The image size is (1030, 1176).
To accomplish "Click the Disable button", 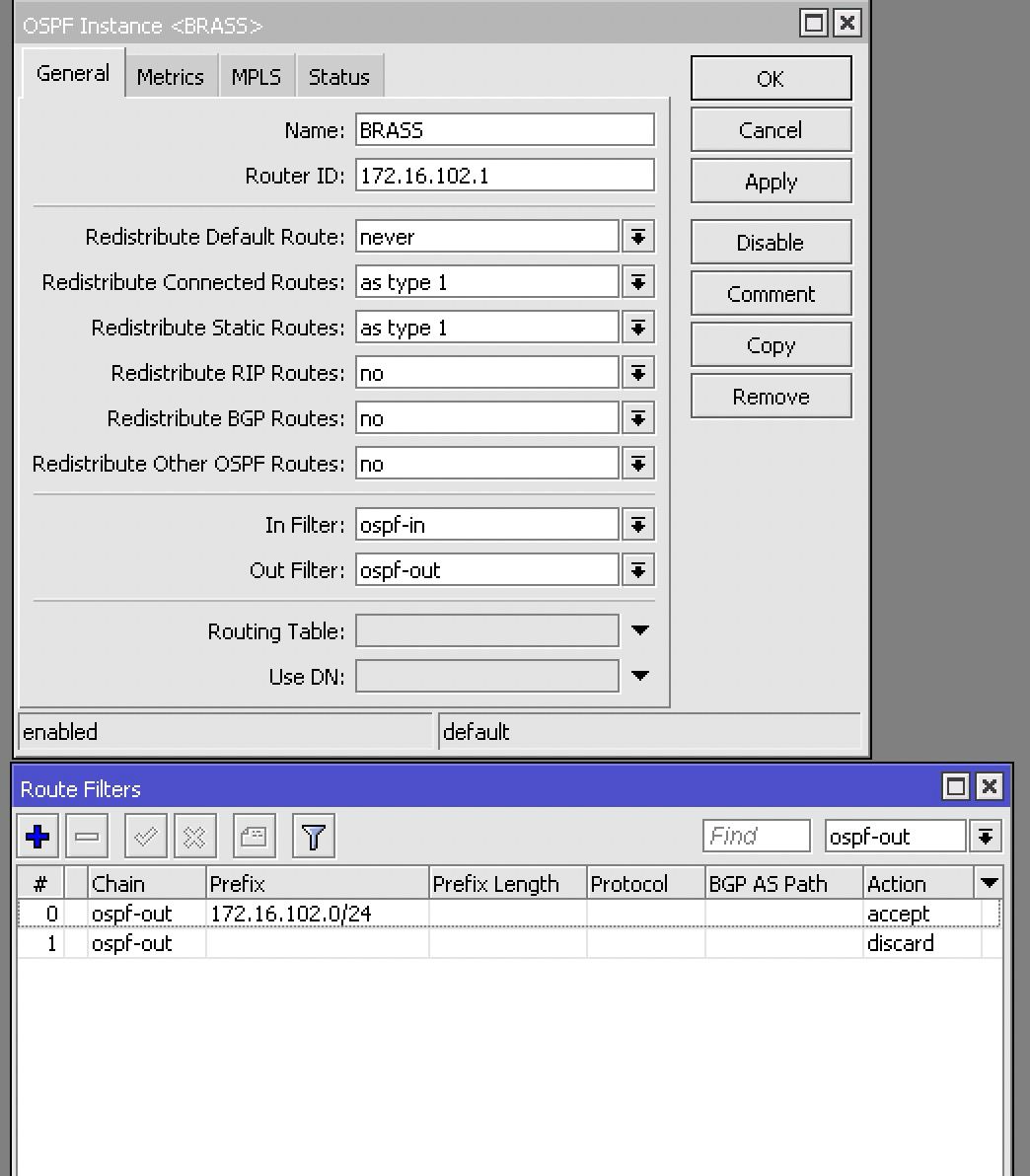I will (772, 243).
